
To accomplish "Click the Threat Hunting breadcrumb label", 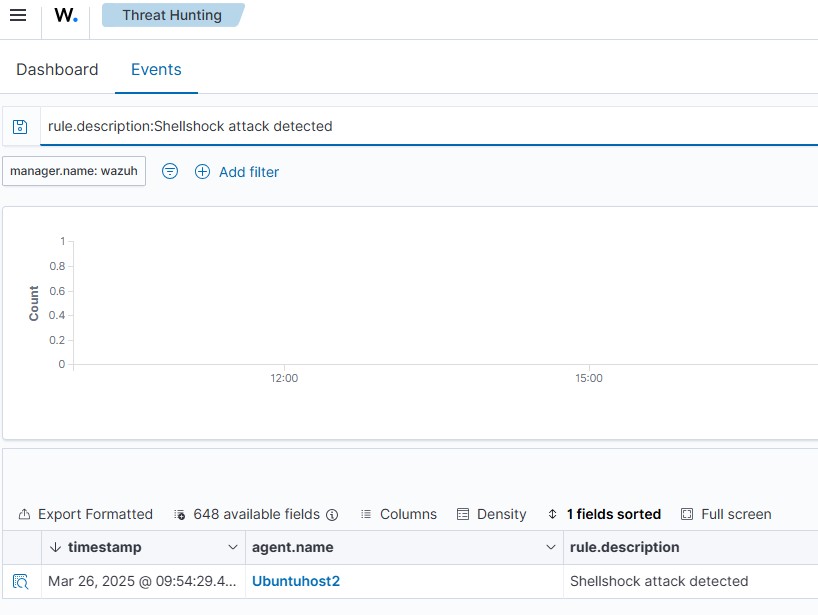I will tap(171, 15).
